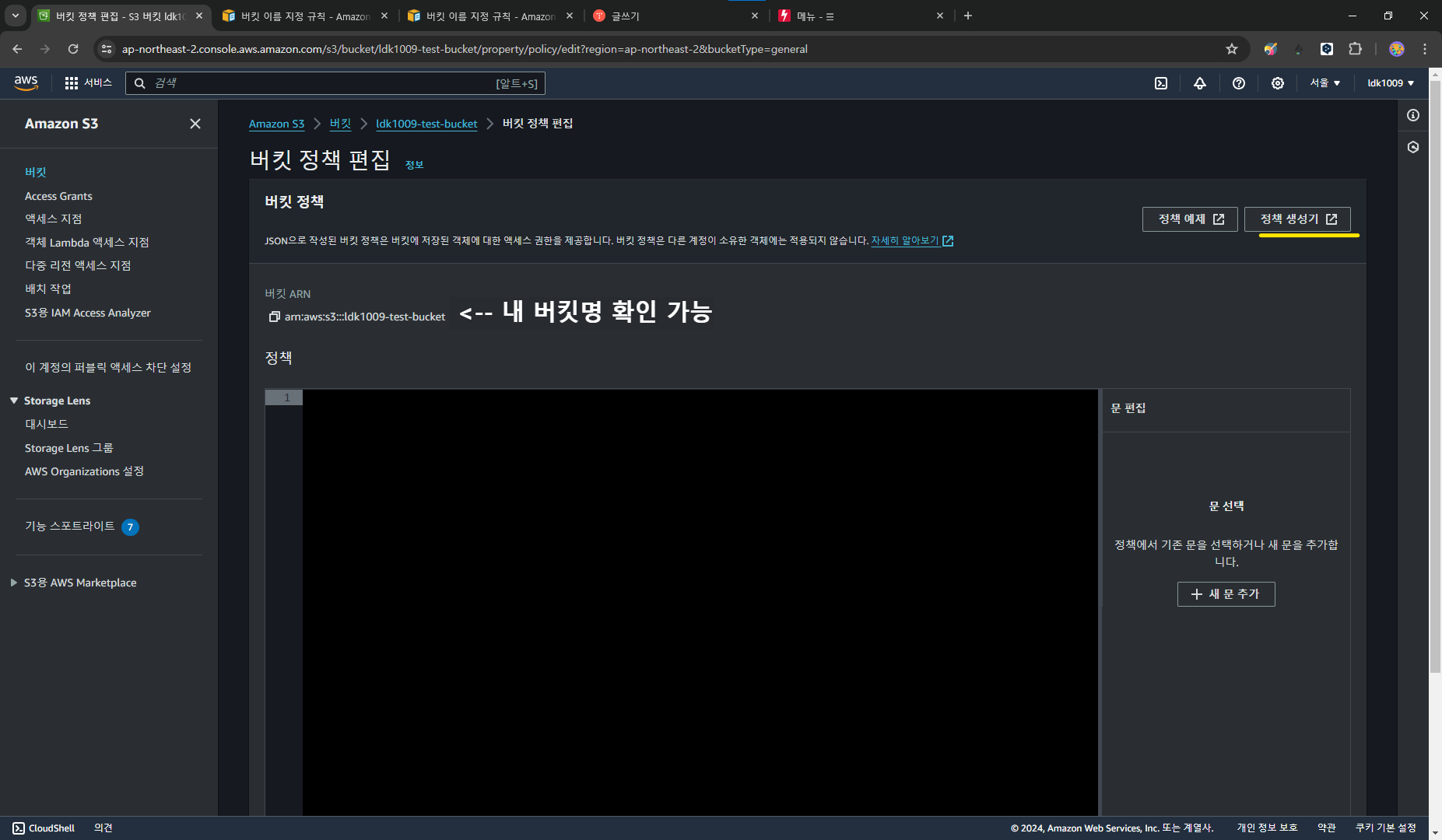The width and height of the screenshot is (1442, 840).
Task: View site information icon in address bar
Action: point(107,49)
